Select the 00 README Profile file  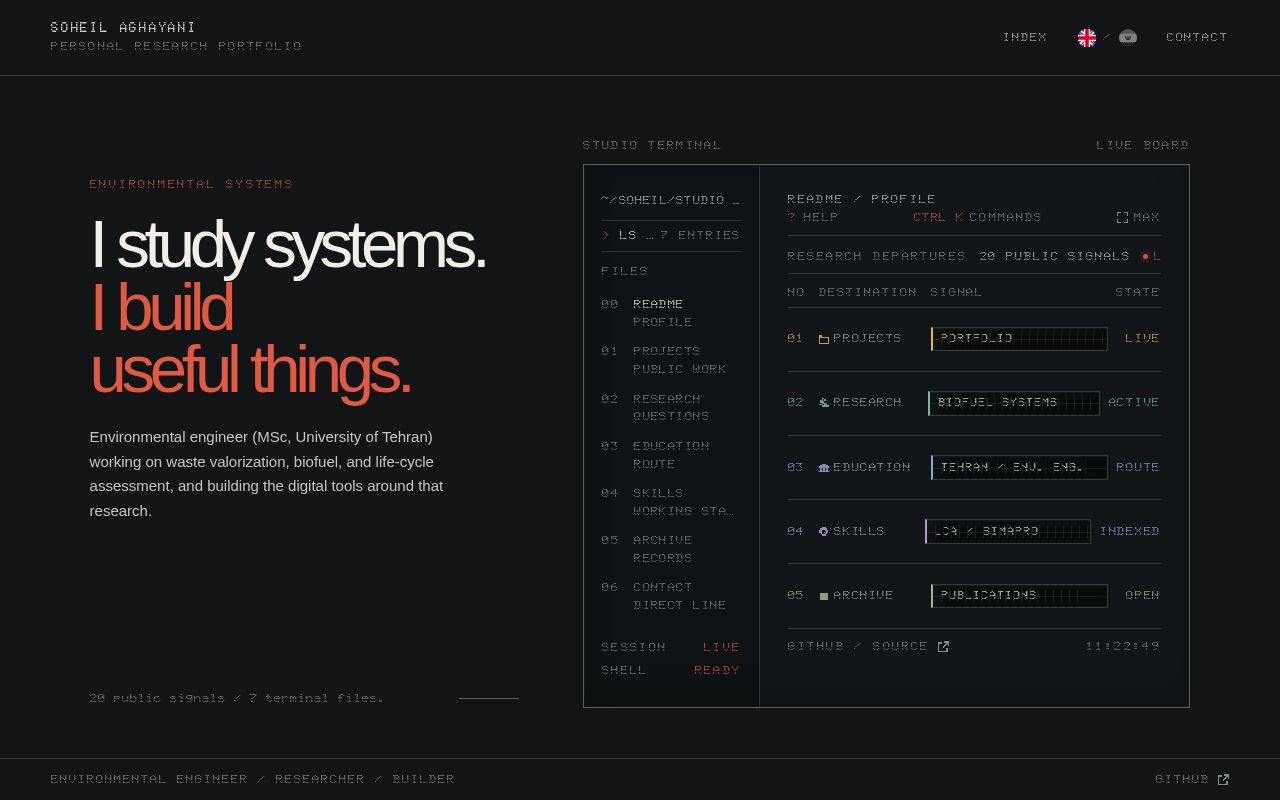click(671, 313)
